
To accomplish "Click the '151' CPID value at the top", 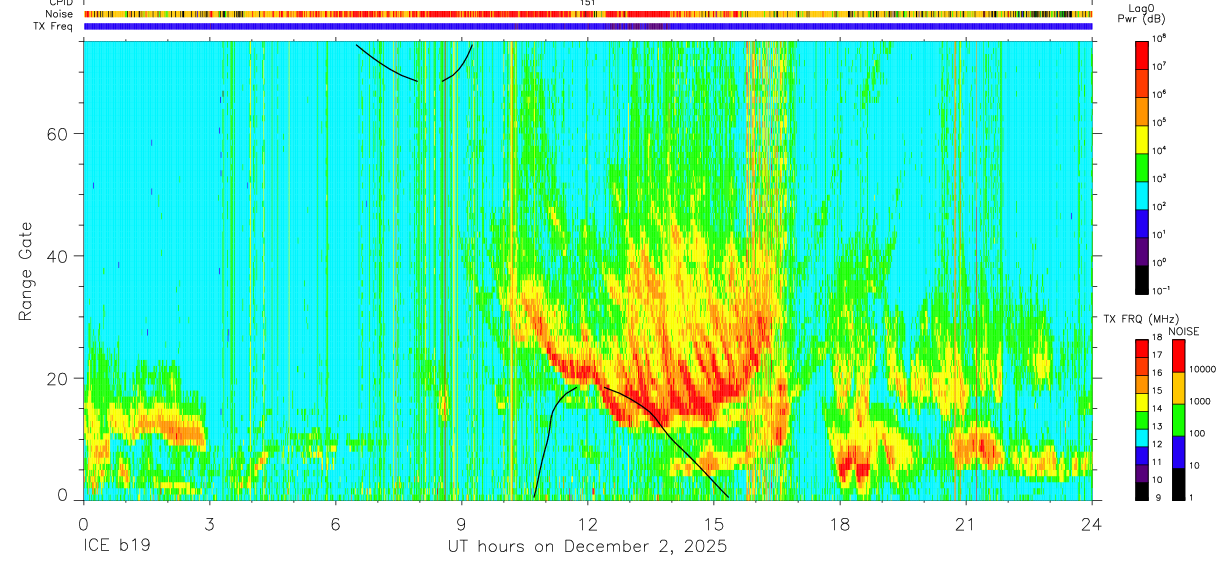I will click(588, 3).
